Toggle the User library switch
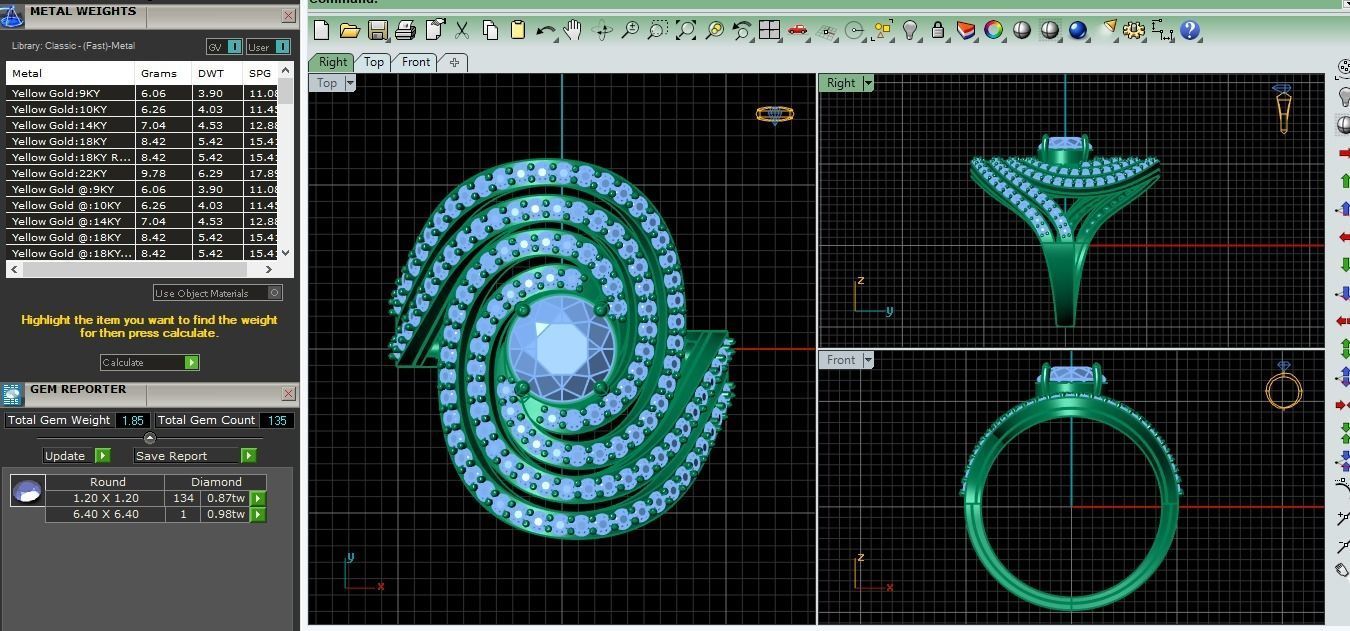The image size is (1350, 631). (268, 46)
